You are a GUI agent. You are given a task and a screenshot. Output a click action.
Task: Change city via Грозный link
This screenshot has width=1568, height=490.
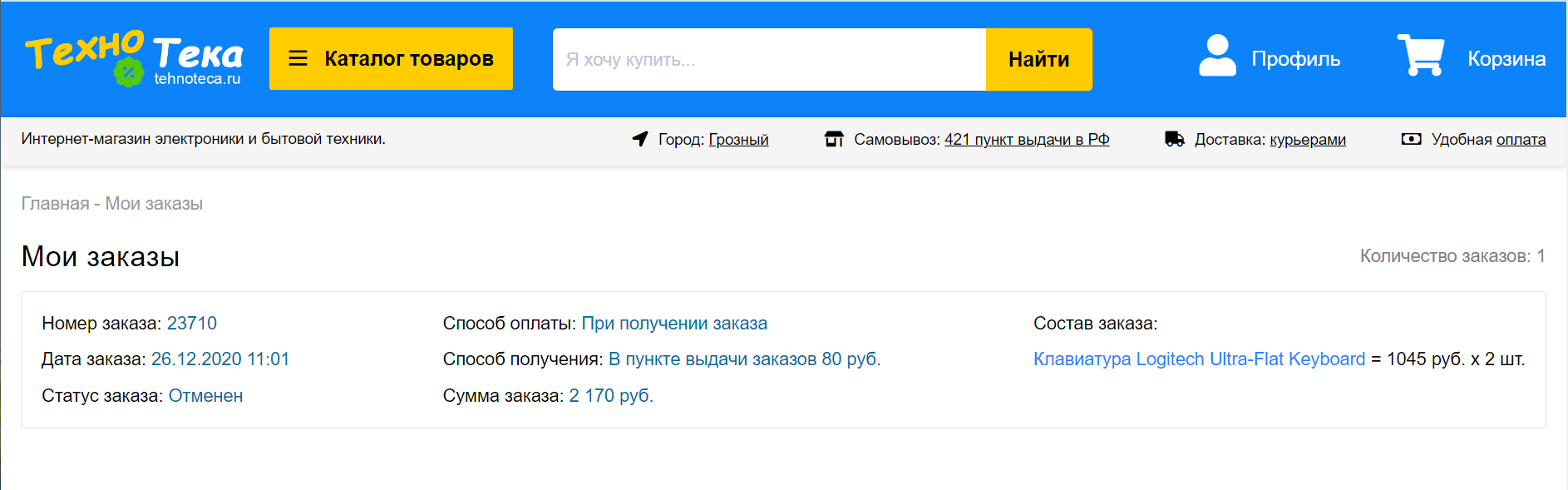(x=738, y=140)
